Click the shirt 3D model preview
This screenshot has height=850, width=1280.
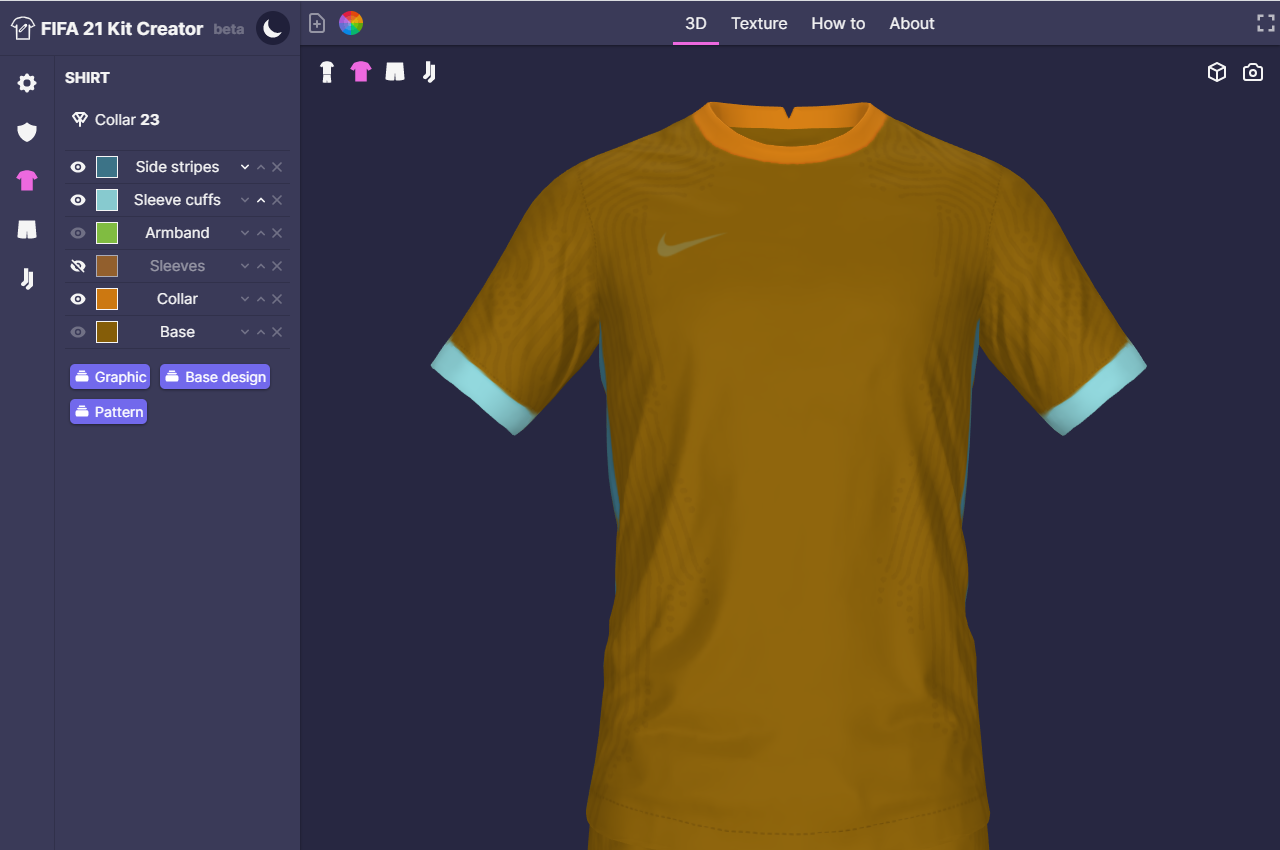coord(788,475)
